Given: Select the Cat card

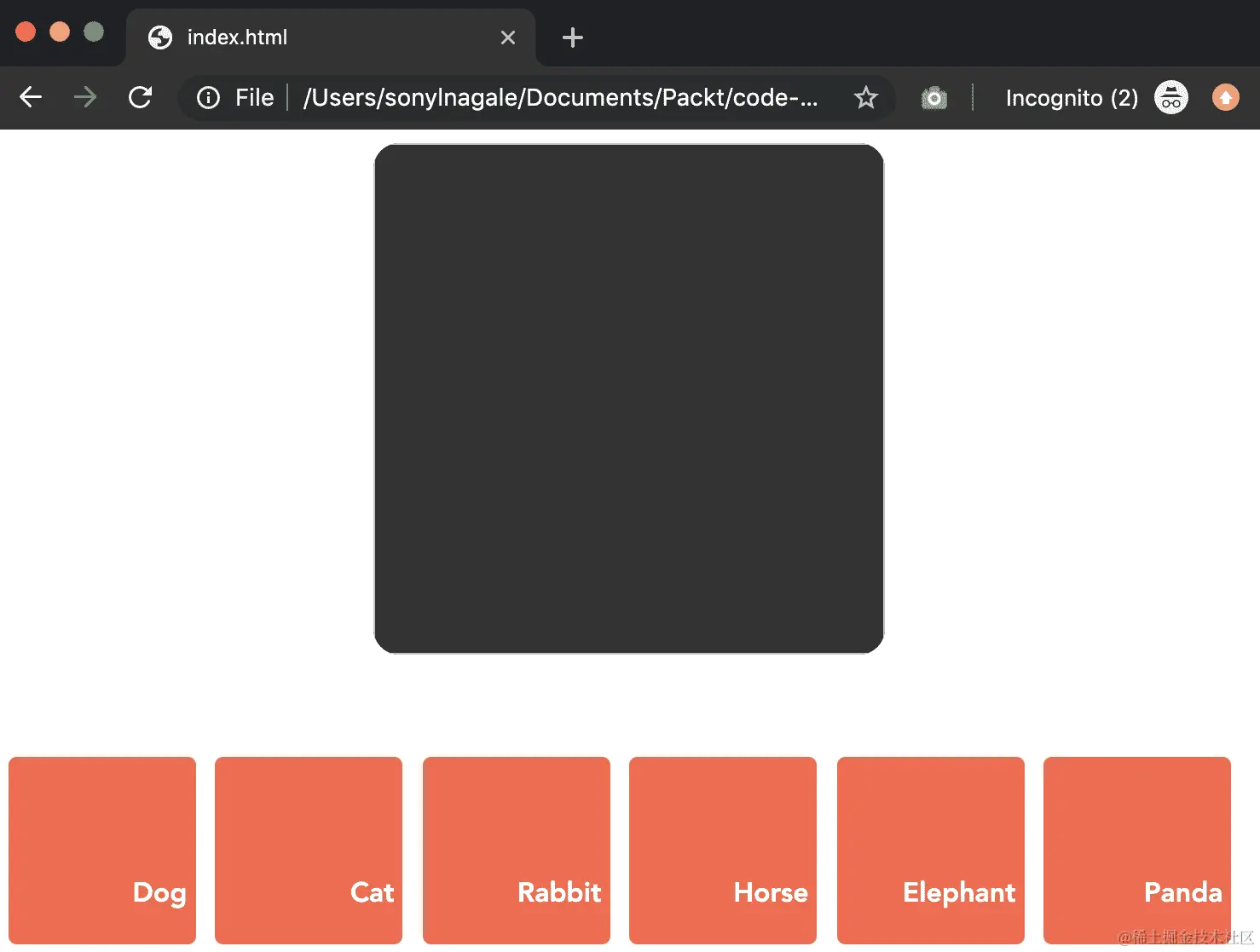Looking at the screenshot, I should coord(309,851).
